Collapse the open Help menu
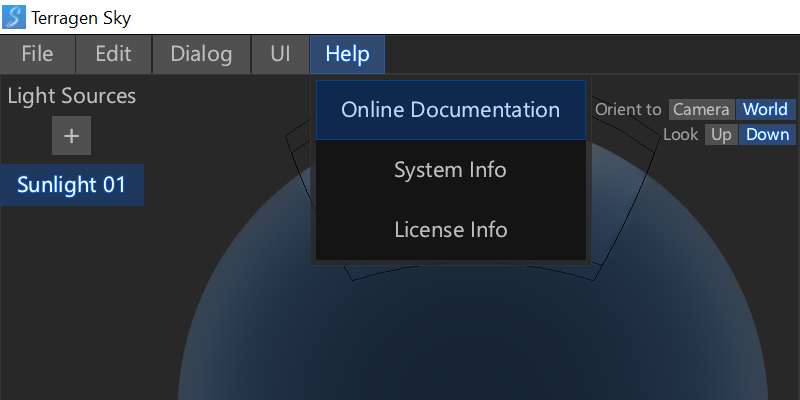The width and height of the screenshot is (800, 400). (347, 54)
